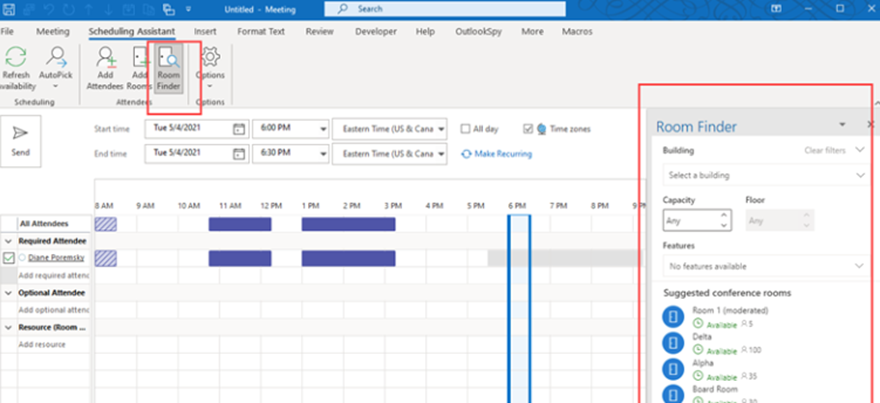Open the No features available dropdown
Viewport: 880px width, 403px height.
click(766, 266)
